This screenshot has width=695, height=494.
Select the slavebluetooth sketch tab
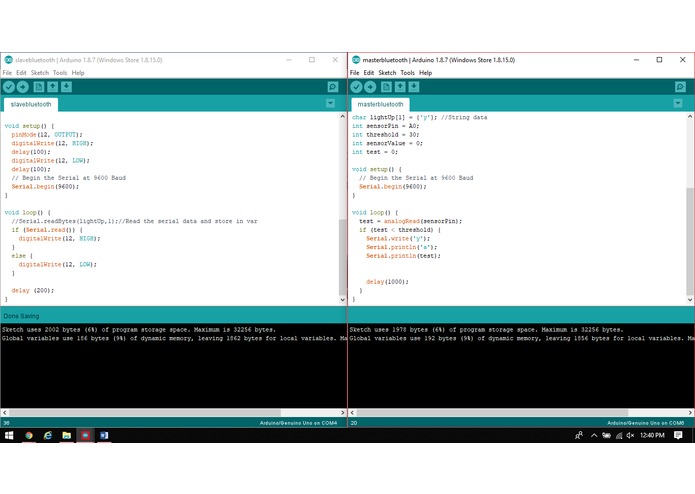coord(31,105)
